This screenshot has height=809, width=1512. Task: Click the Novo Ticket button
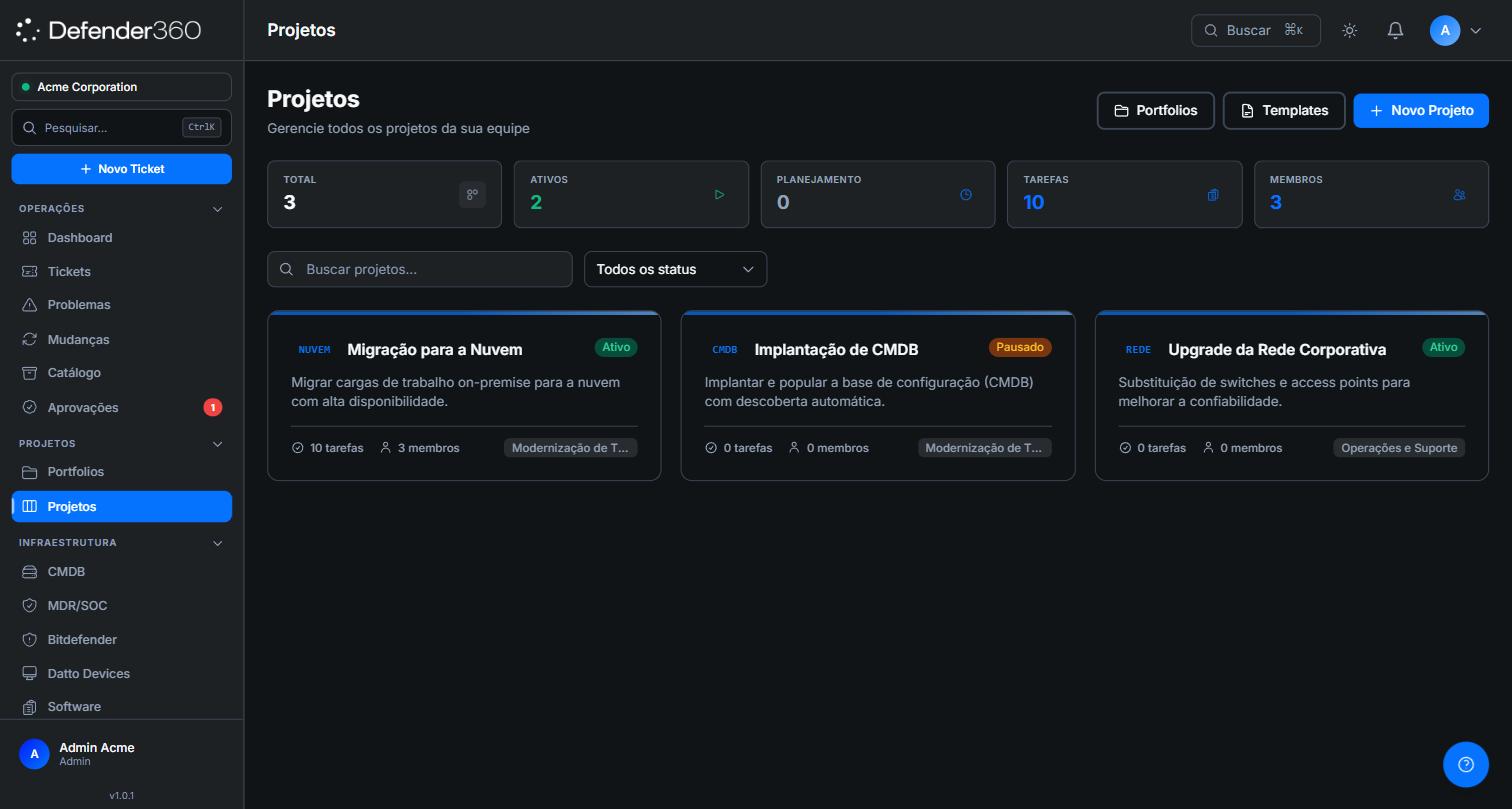[x=121, y=169]
